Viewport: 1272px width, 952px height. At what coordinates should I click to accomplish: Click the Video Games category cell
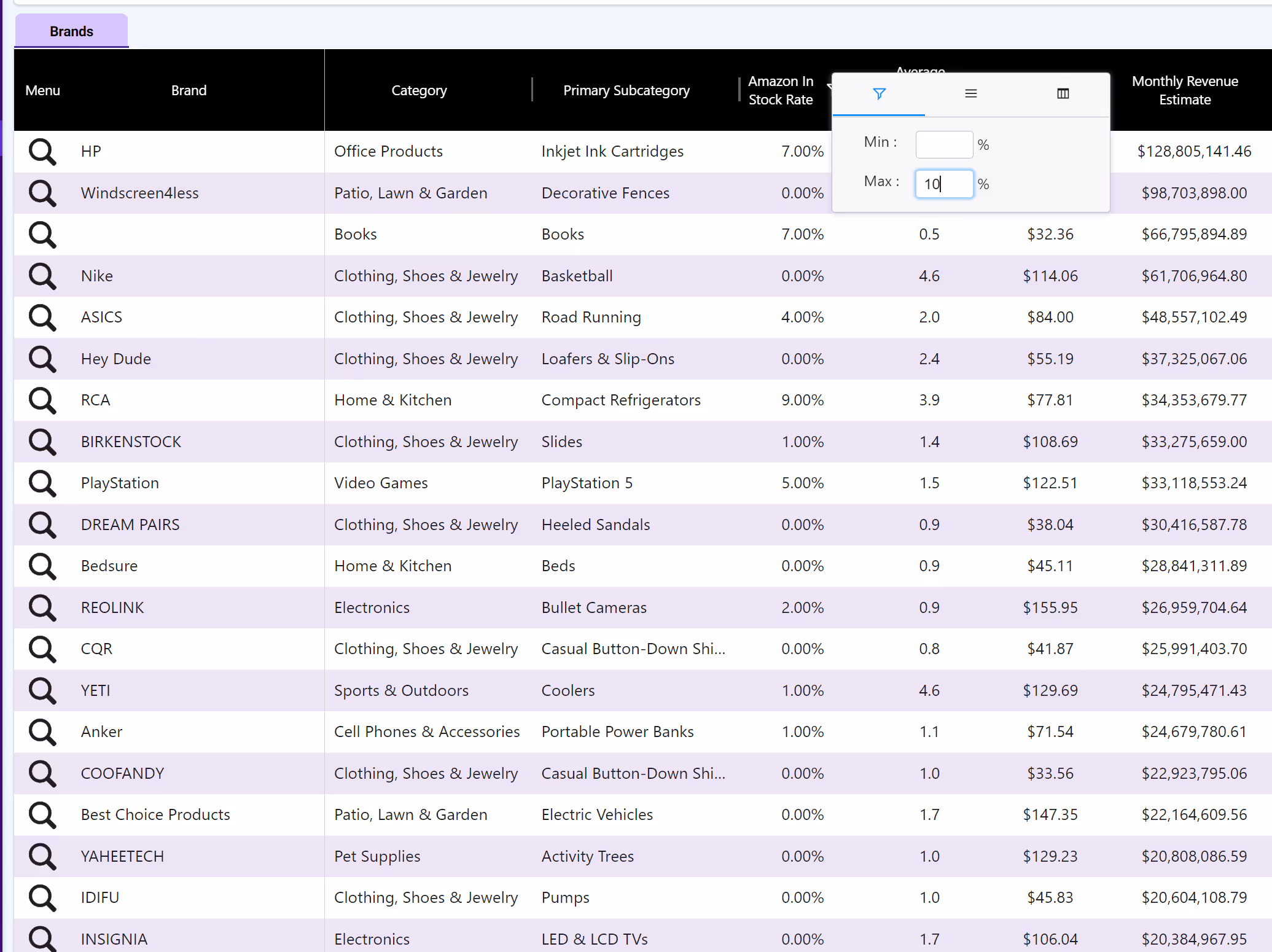(381, 483)
